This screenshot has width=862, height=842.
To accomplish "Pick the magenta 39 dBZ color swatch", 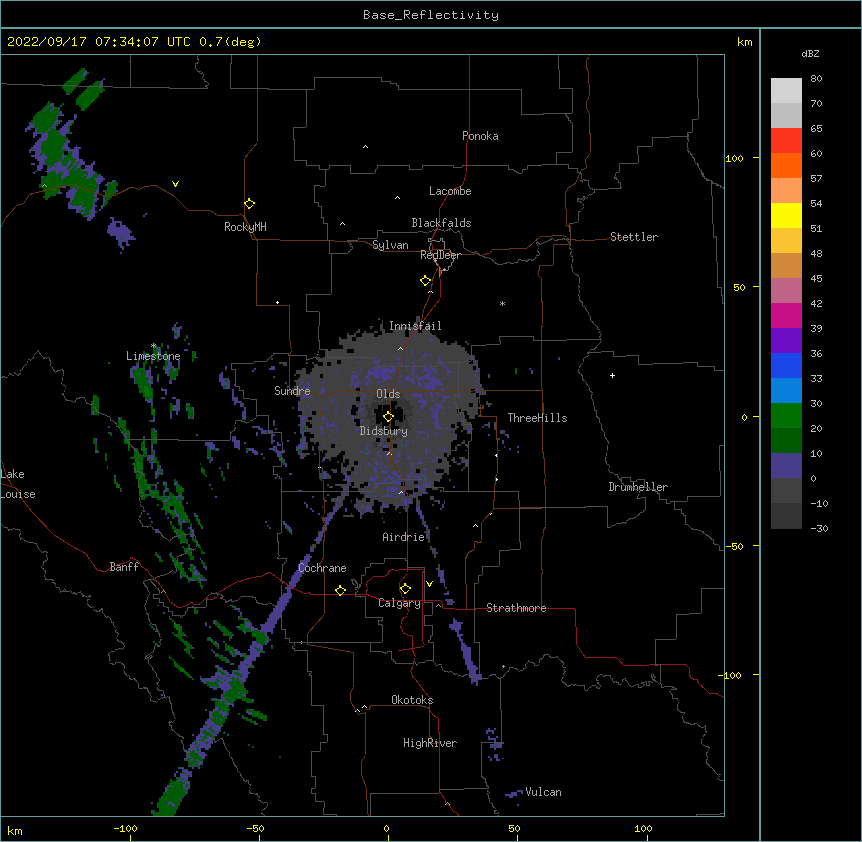I will coord(786,315).
